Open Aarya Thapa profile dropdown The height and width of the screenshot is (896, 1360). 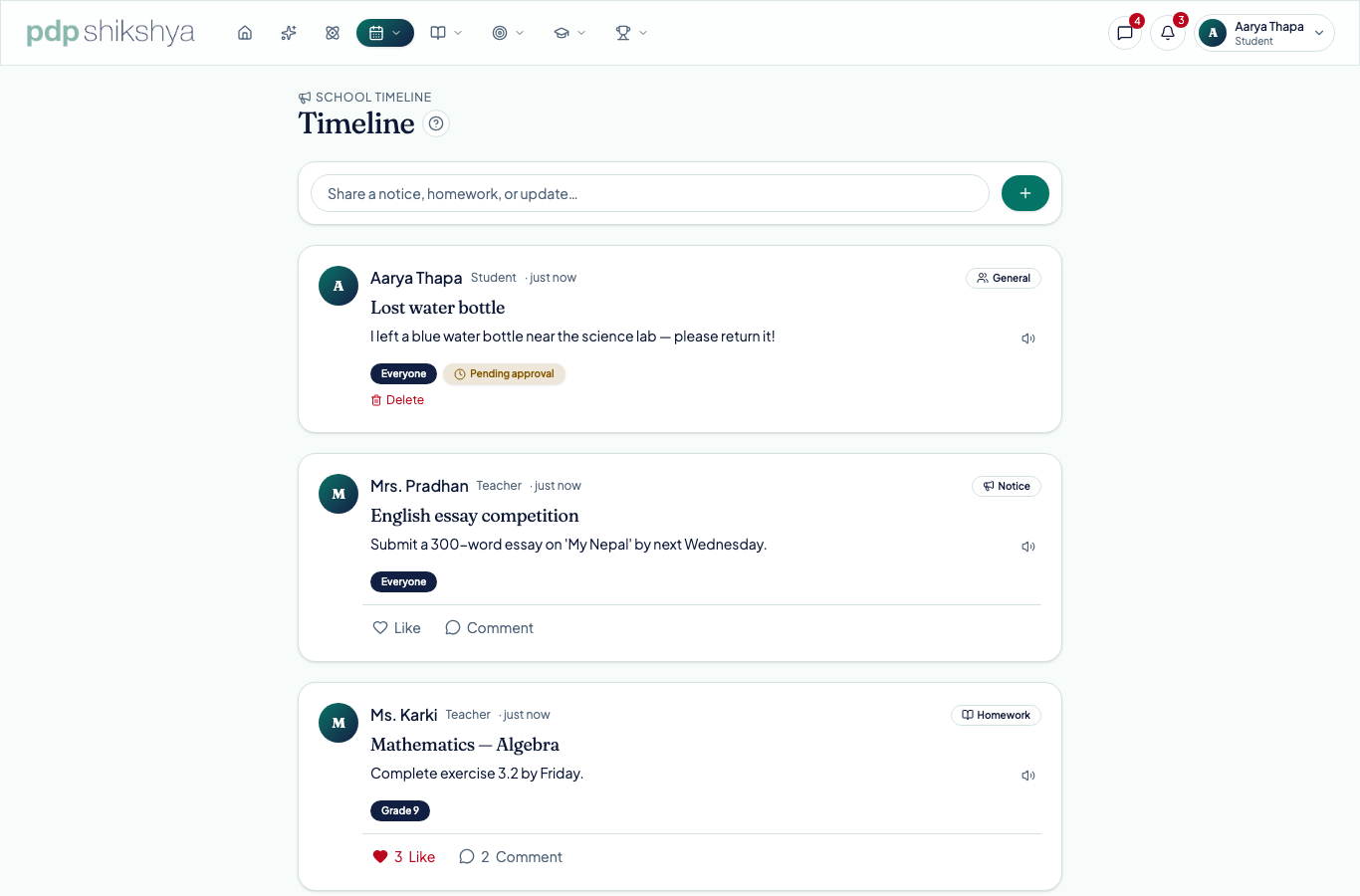(1264, 33)
